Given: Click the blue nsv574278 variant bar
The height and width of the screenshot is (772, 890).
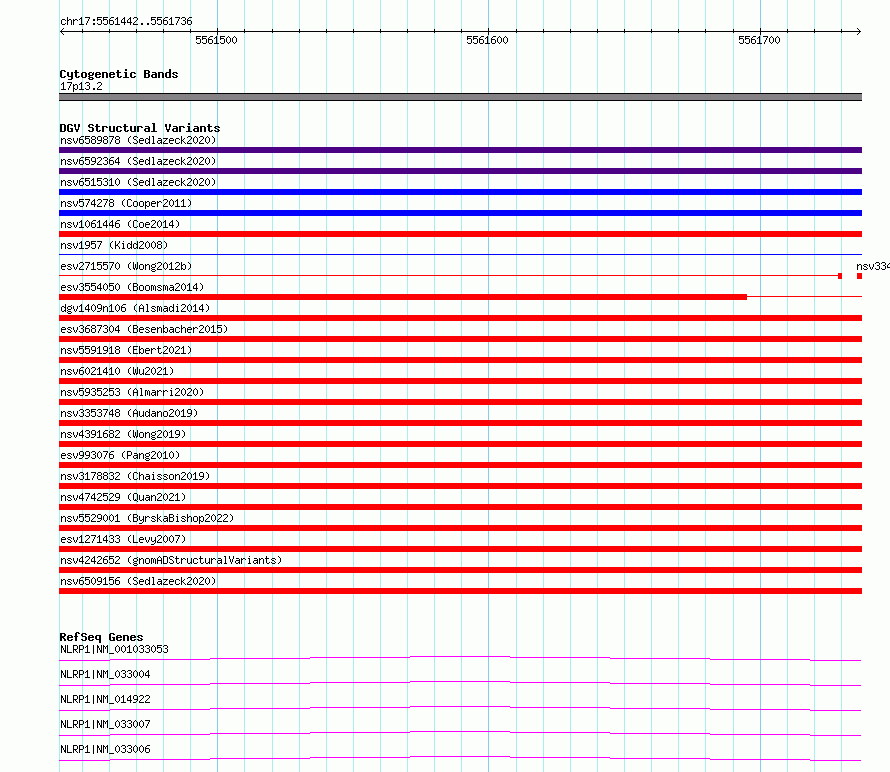Looking at the screenshot, I should [x=460, y=213].
